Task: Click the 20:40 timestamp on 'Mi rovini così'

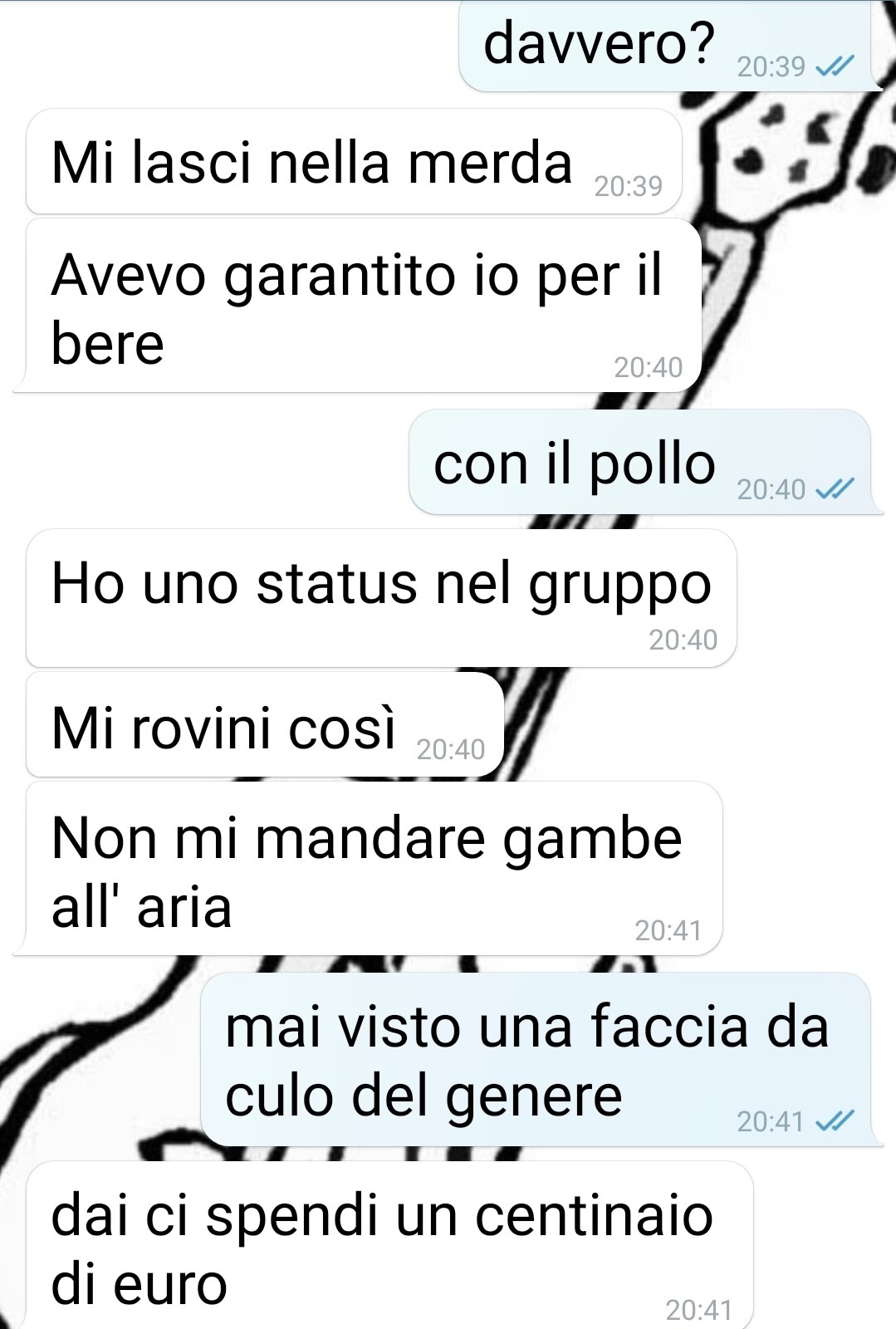Action: pos(451,749)
